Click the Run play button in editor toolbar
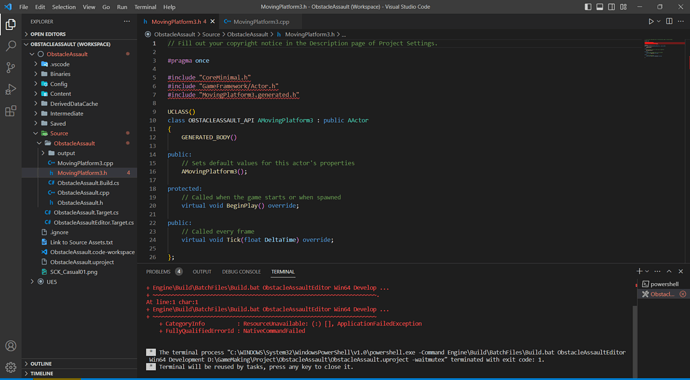690x380 pixels. pyautogui.click(x=651, y=22)
